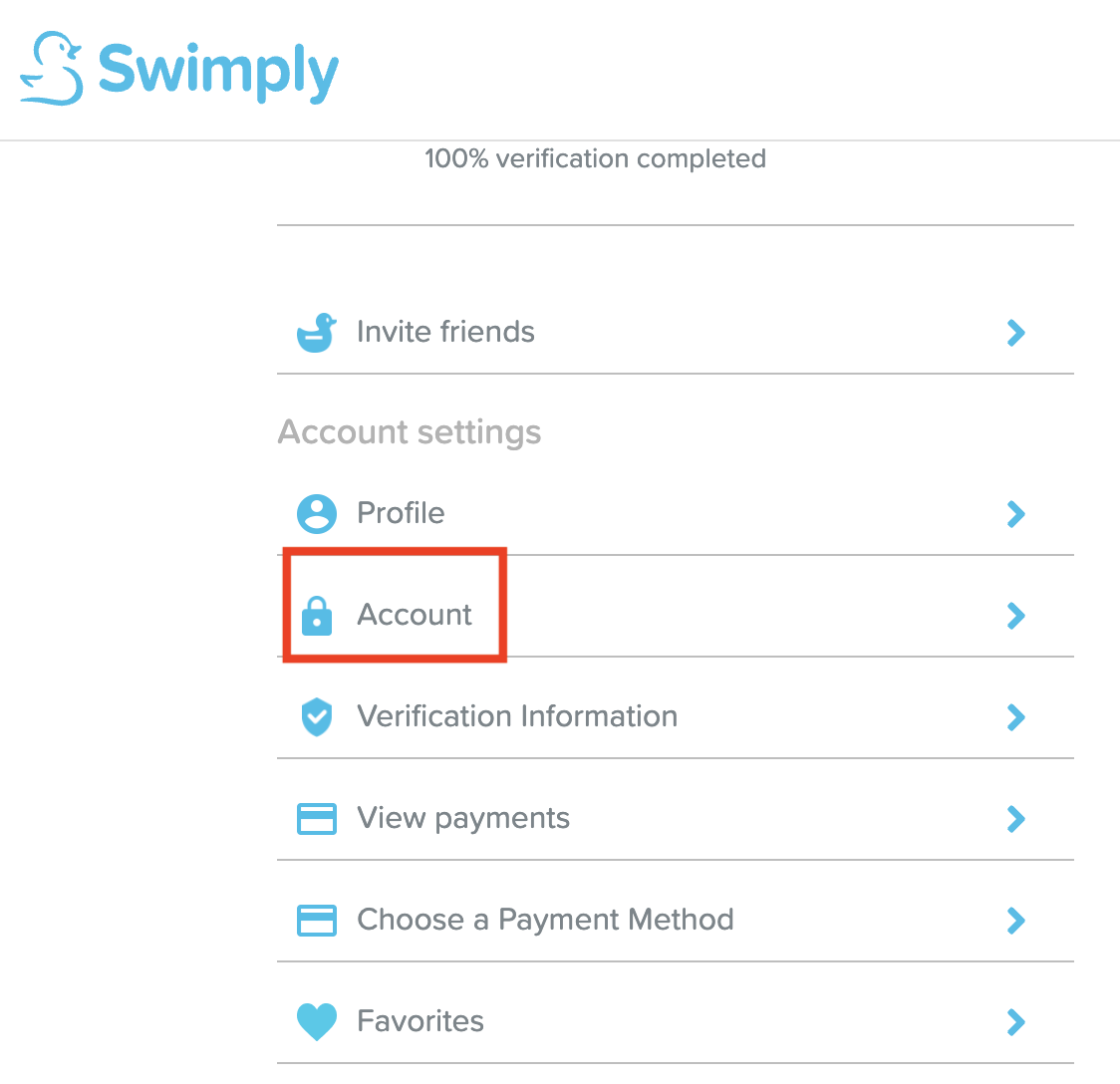Image resolution: width=1120 pixels, height=1084 pixels.
Task: Click the Choose a Payment Method card icon
Action: pos(317,921)
